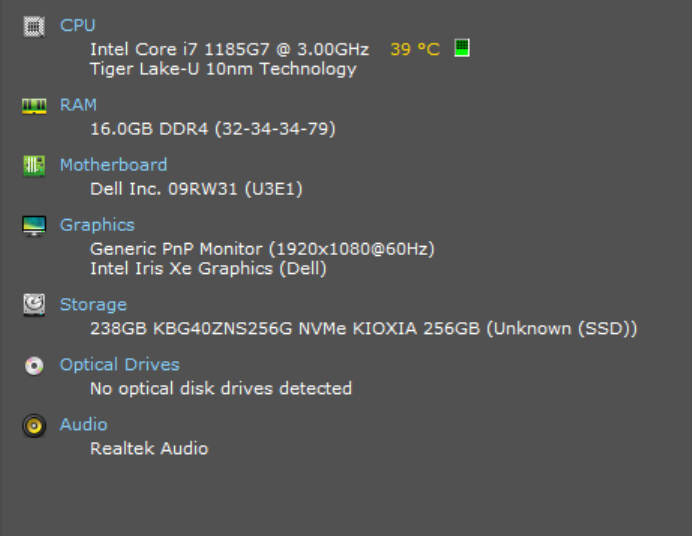Open the Optical Drives section link

tap(119, 365)
